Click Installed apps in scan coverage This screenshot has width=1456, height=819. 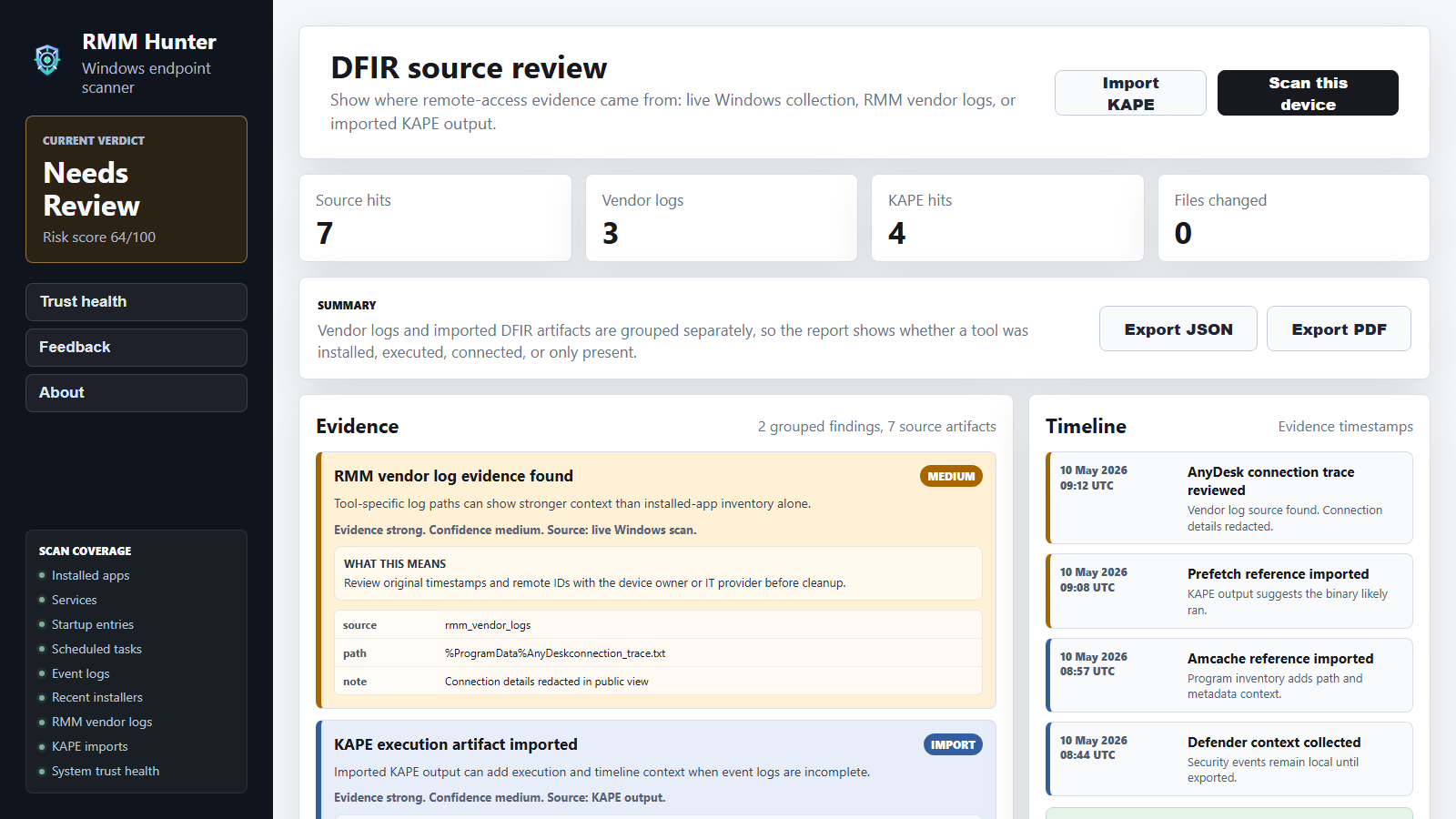90,575
